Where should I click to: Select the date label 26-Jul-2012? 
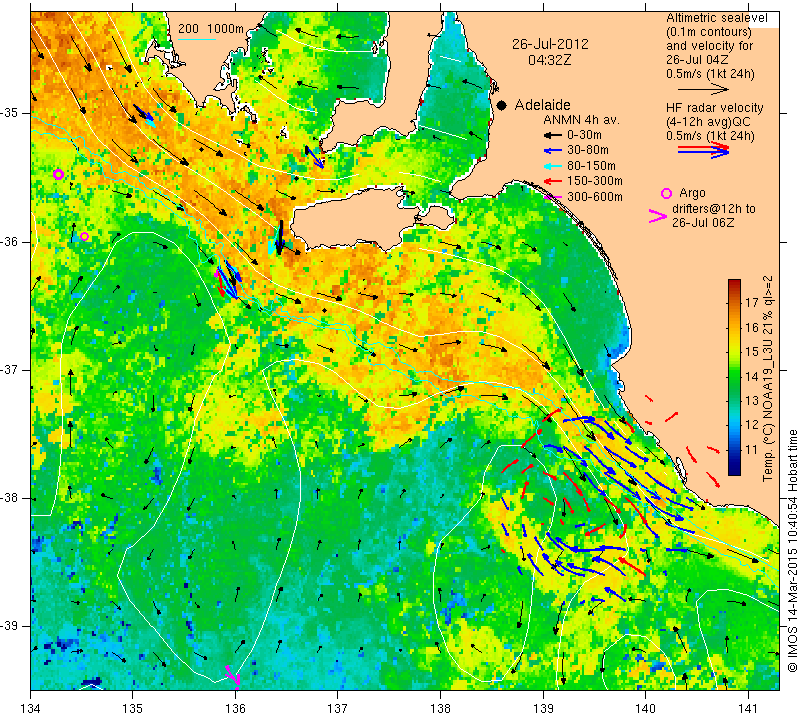coord(550,44)
